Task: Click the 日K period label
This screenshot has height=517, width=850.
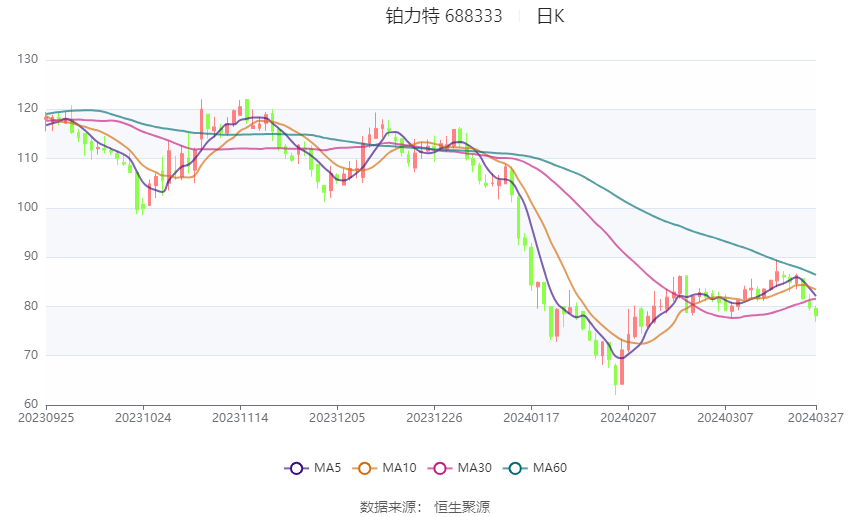Action: 550,16
